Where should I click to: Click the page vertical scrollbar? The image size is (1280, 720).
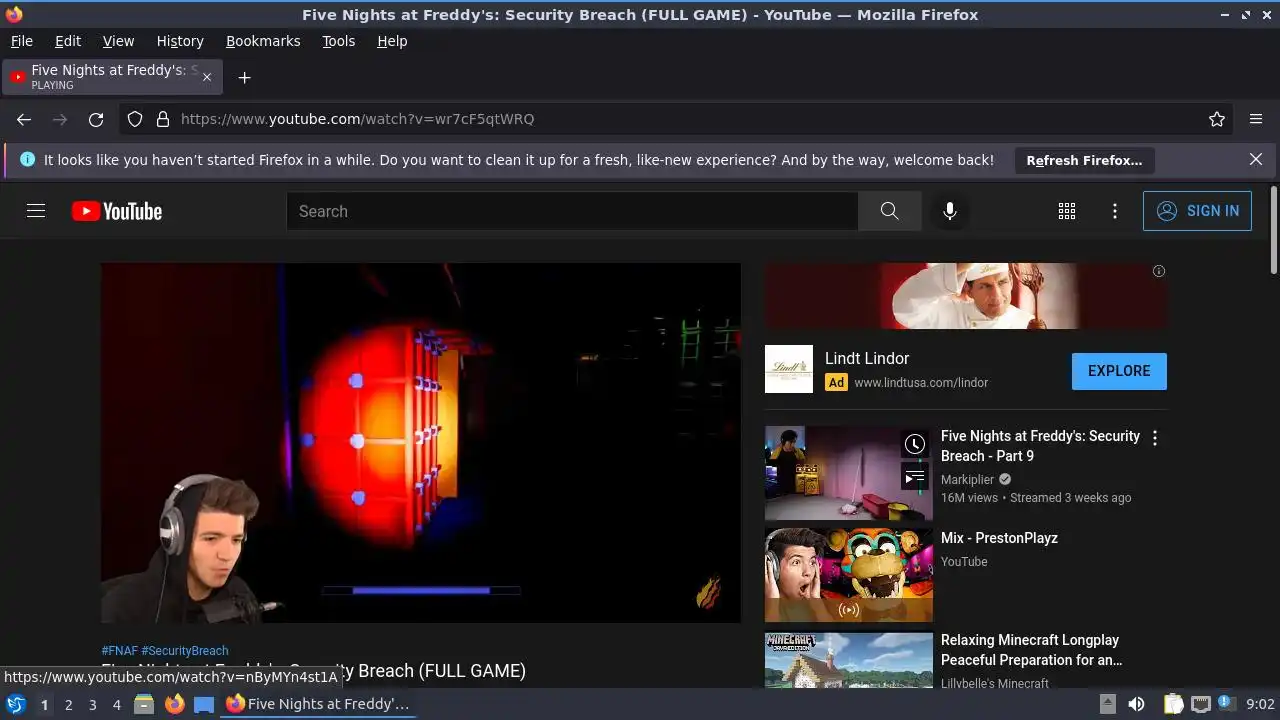tap(1273, 230)
